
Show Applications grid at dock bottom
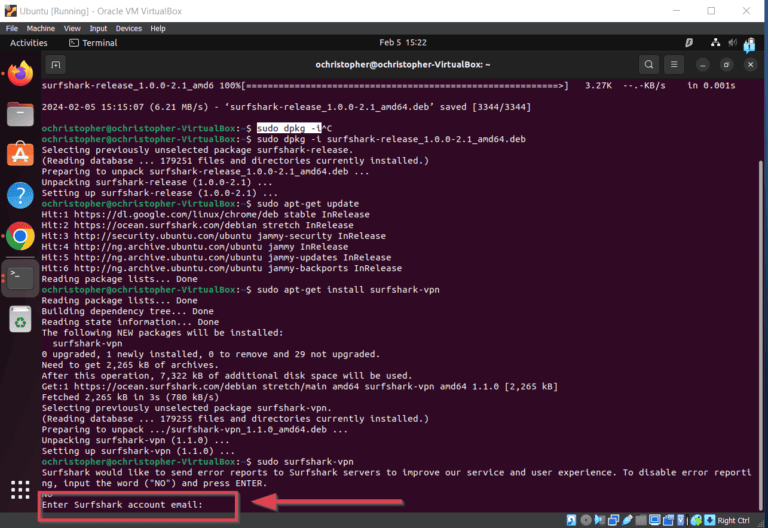[20, 489]
